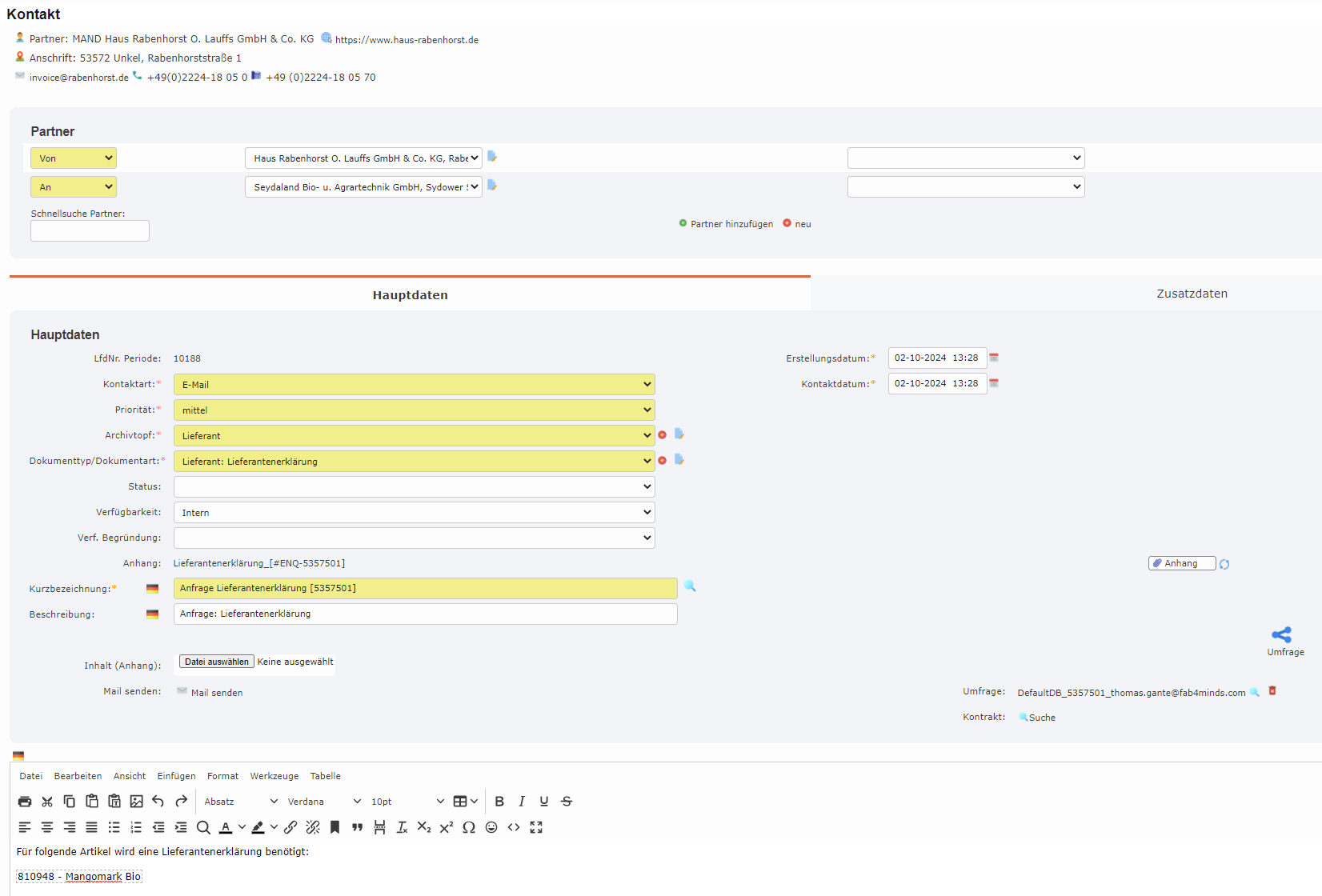The width and height of the screenshot is (1322, 896).
Task: Open the source code view icon
Action: (514, 827)
